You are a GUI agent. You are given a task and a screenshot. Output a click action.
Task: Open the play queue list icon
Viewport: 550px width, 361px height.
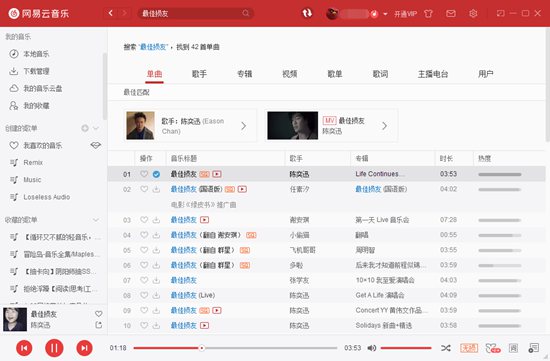tap(533, 348)
